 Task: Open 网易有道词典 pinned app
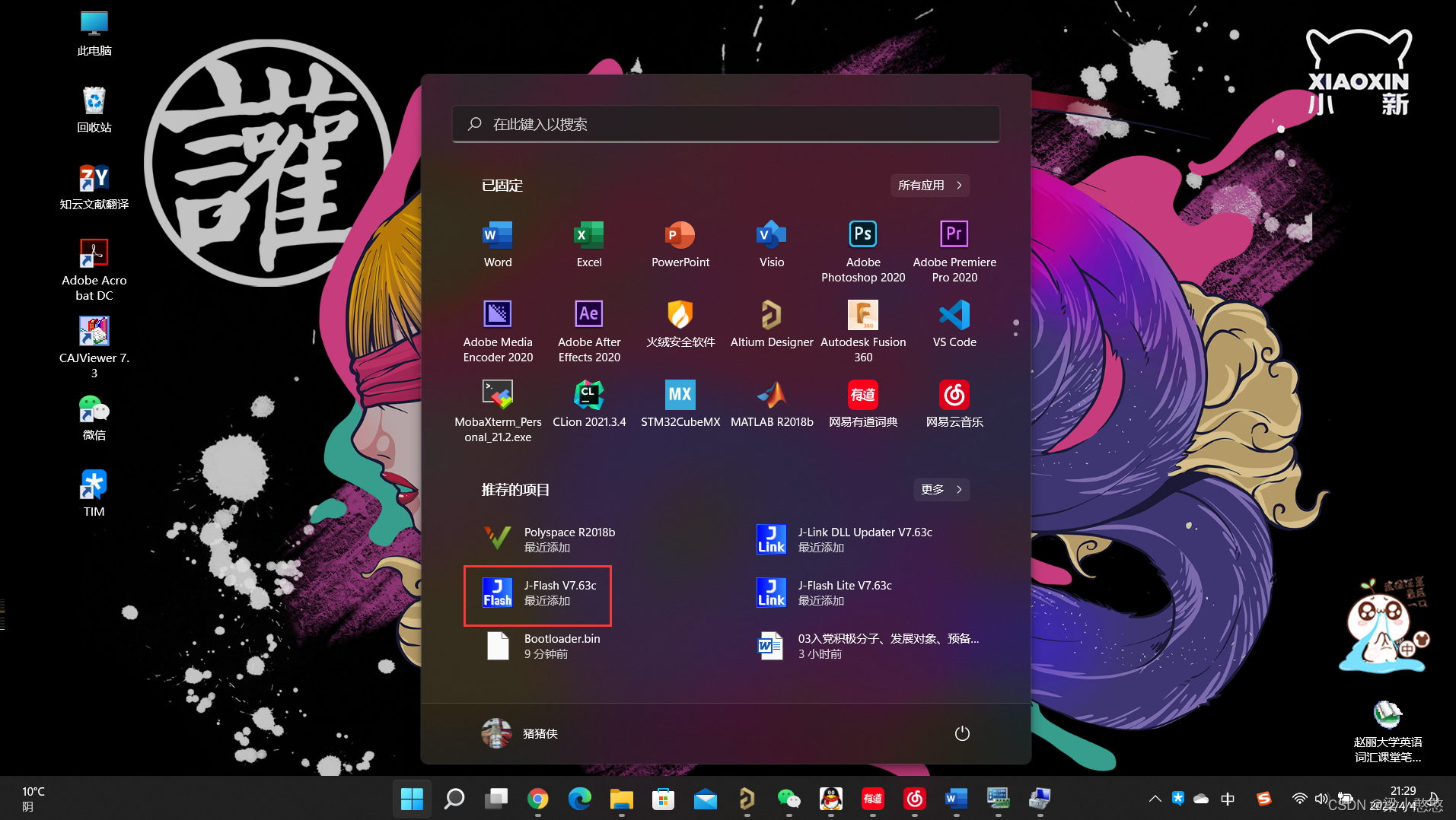863,404
